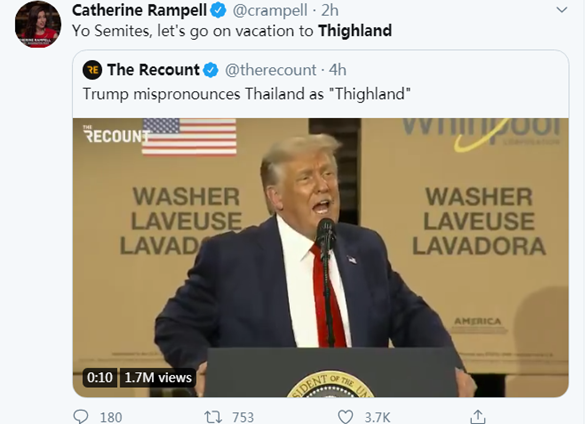
Task: Click the 1.7M views label
Action: [x=158, y=377]
